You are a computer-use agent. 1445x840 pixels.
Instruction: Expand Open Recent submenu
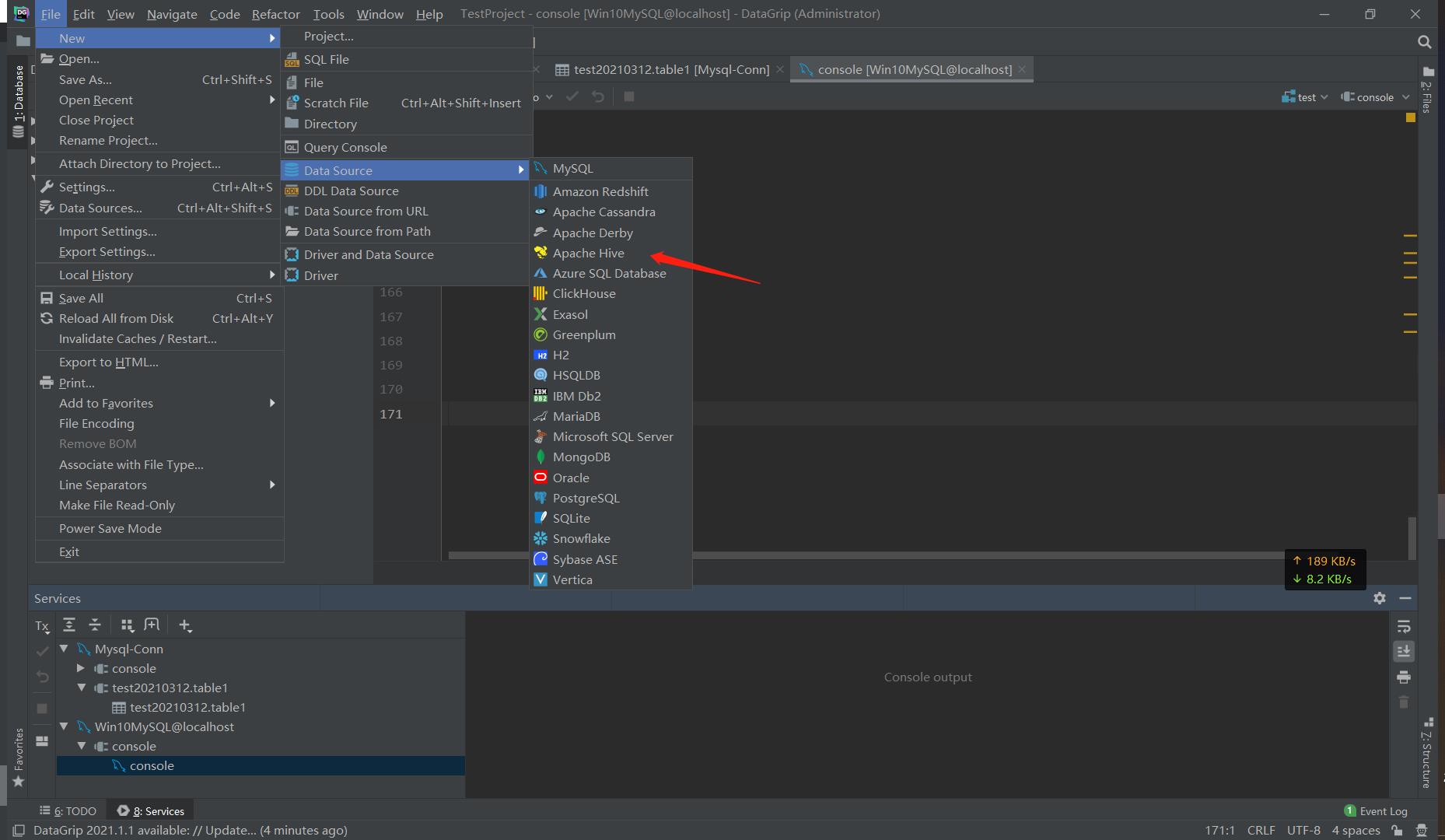159,100
